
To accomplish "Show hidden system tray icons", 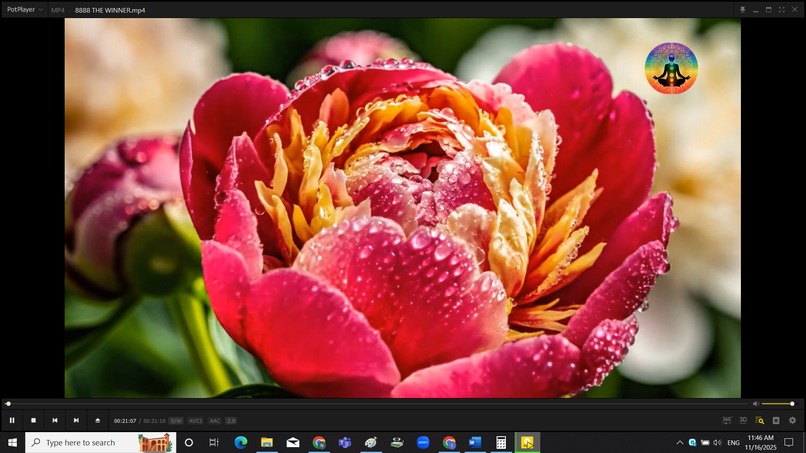I will [x=680, y=443].
